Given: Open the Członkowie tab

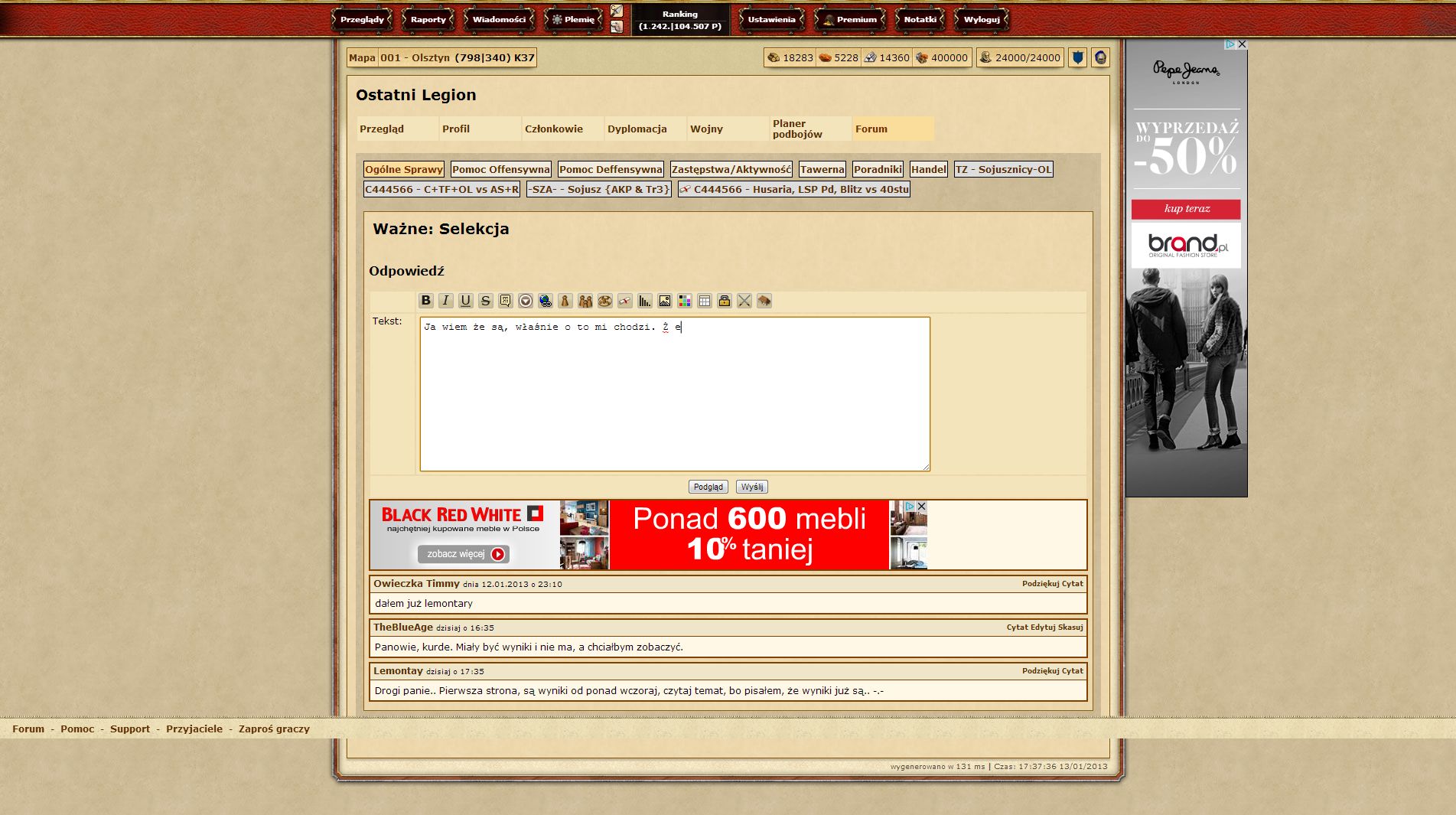Looking at the screenshot, I should [x=554, y=129].
